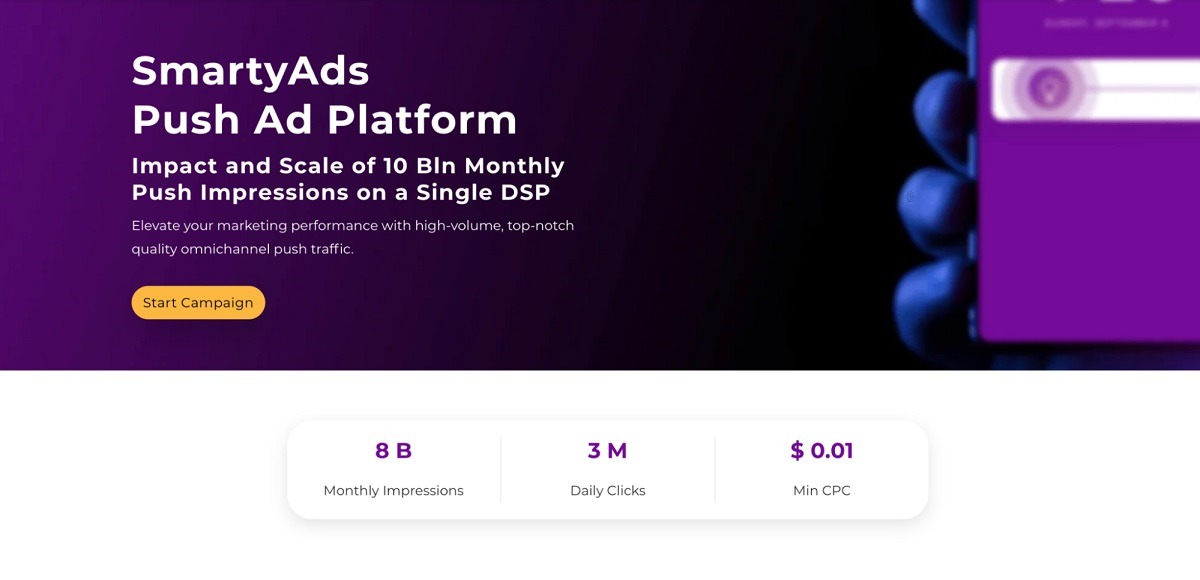This screenshot has height=580, width=1200.
Task: Click the 10 Bln Monthly subheading line
Action: (348, 165)
